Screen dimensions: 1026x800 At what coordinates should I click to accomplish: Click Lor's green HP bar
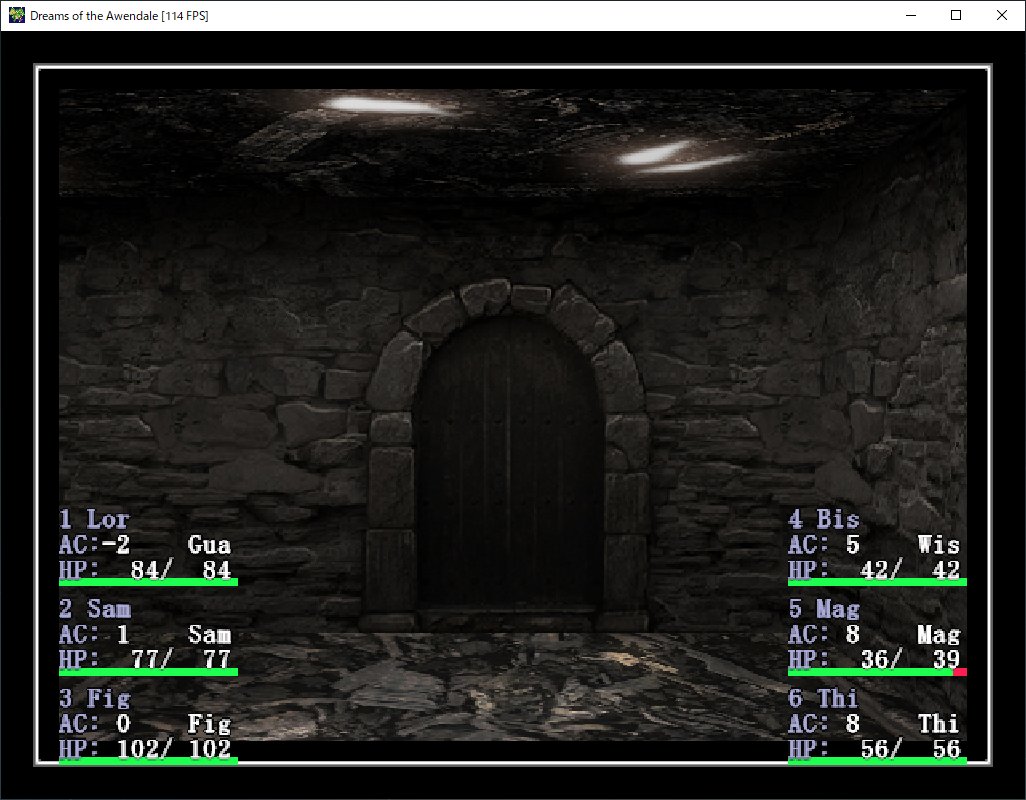click(149, 582)
